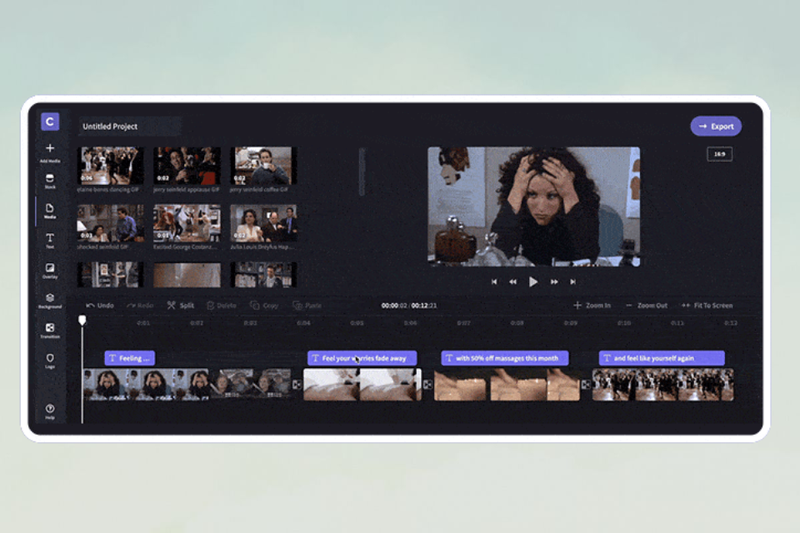Viewport: 800px width, 533px height.
Task: Open the Stock library sidebar item
Action: [x=50, y=181]
